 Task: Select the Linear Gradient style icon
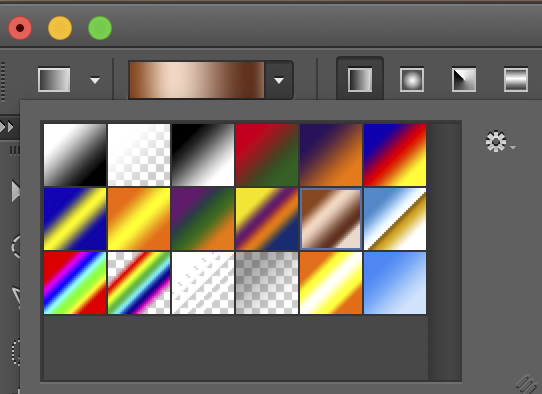click(360, 80)
